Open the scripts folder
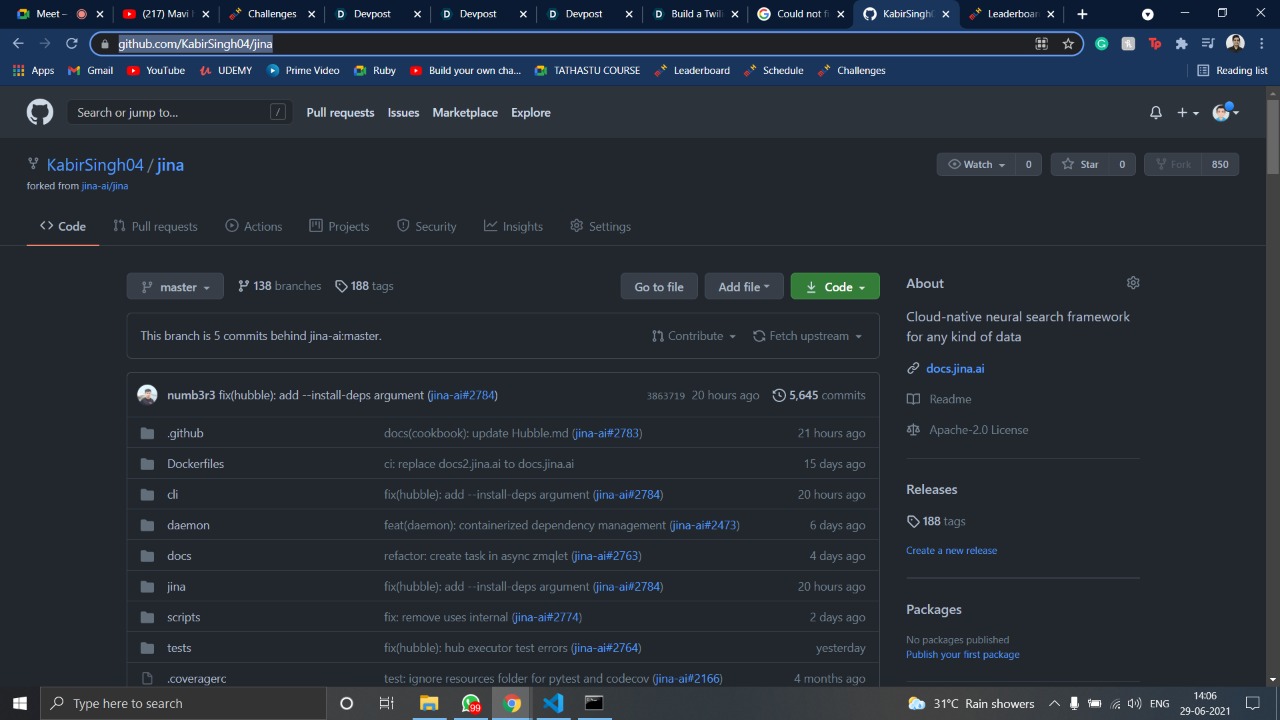 pos(183,617)
